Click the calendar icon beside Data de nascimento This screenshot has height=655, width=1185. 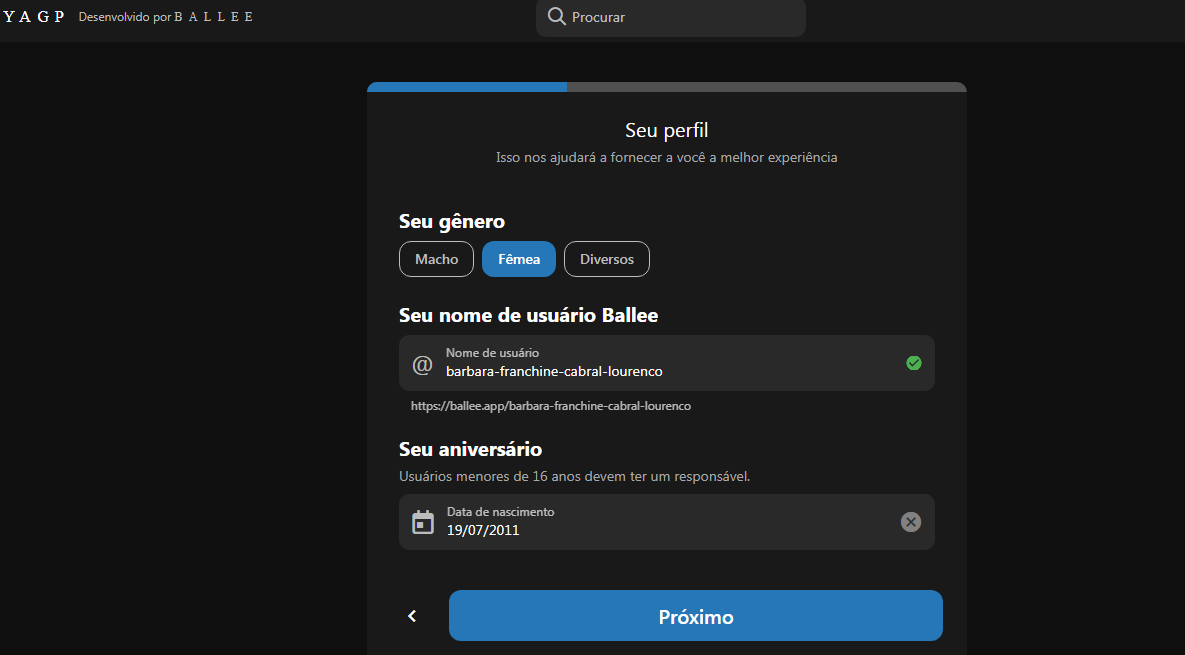[423, 521]
